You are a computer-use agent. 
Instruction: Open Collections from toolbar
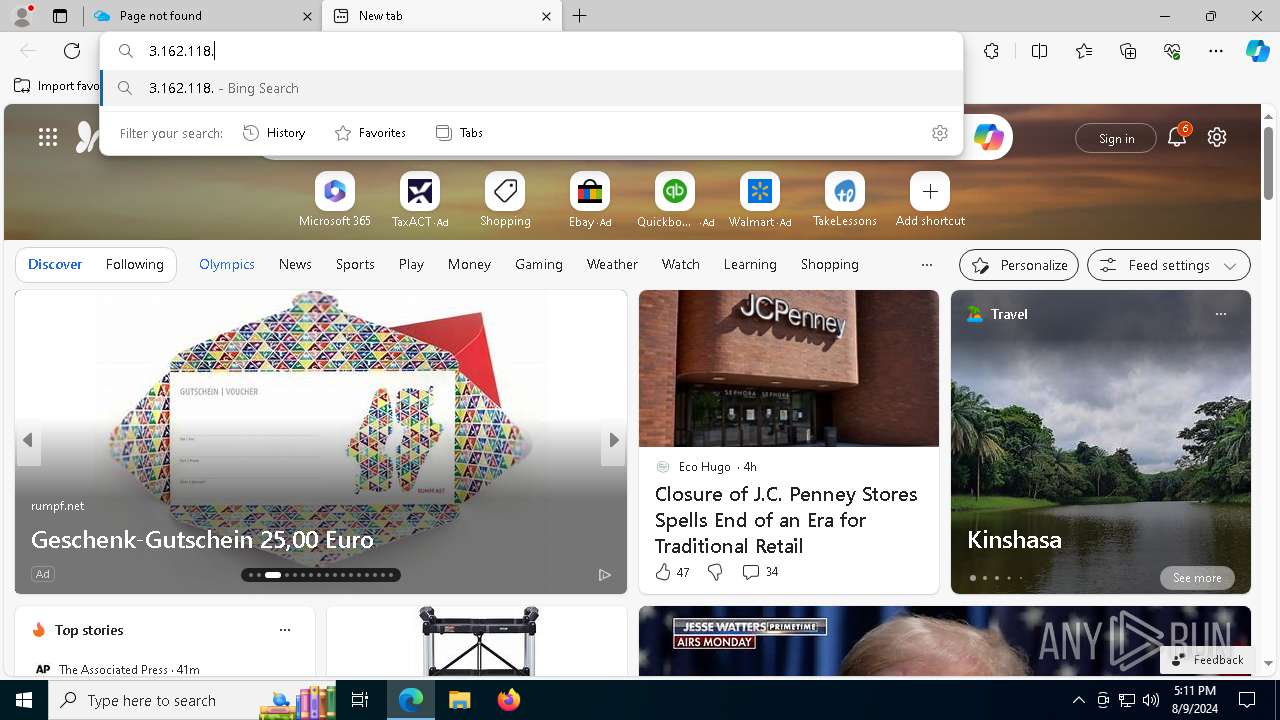pos(1128,51)
